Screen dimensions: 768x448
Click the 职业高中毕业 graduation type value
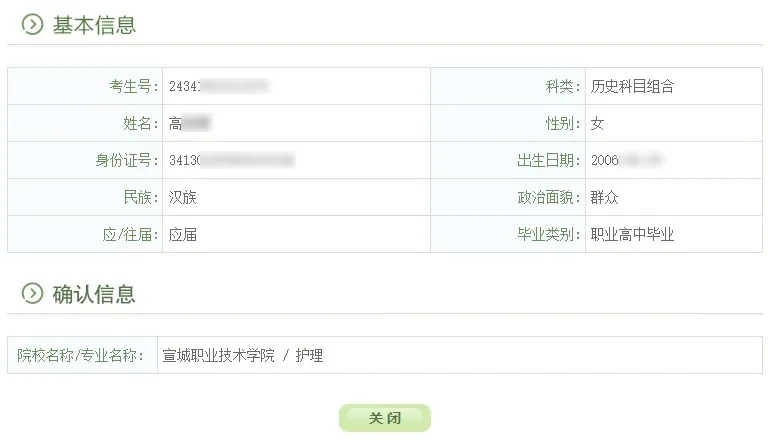[632, 235]
